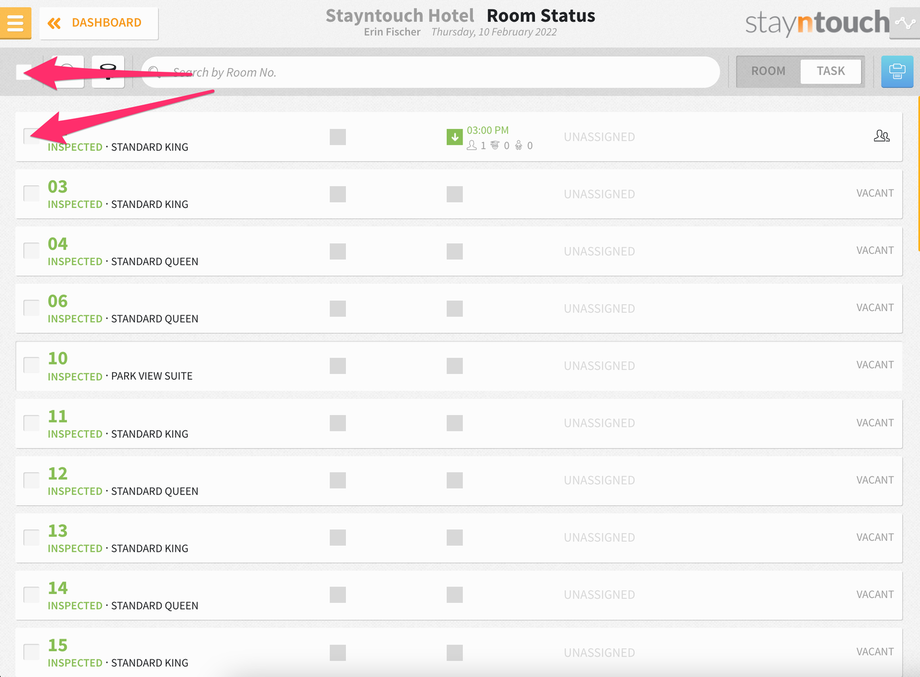Open the room filter funnel button
920x677 pixels.
[x=108, y=72]
